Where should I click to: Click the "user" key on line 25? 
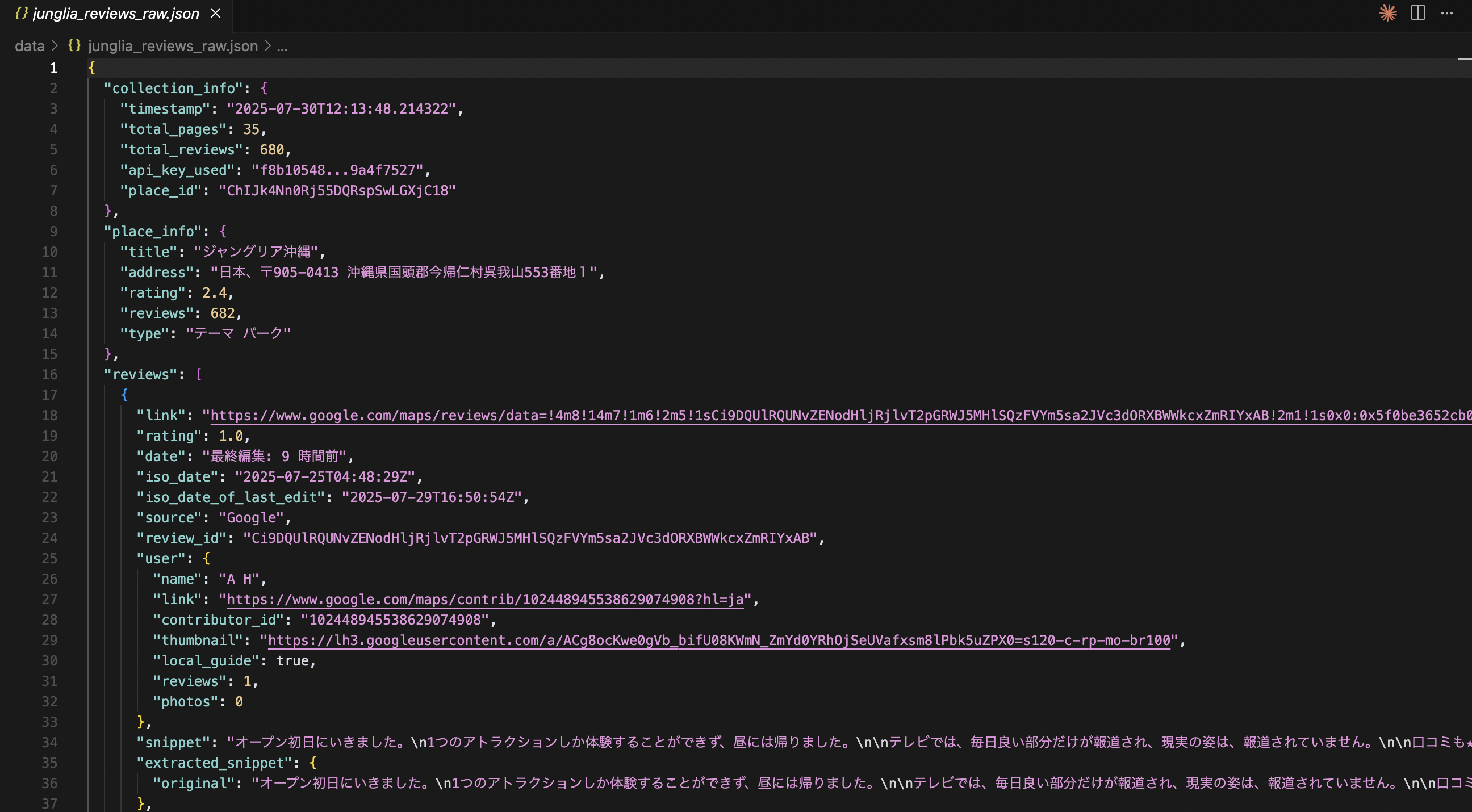pyautogui.click(x=161, y=559)
